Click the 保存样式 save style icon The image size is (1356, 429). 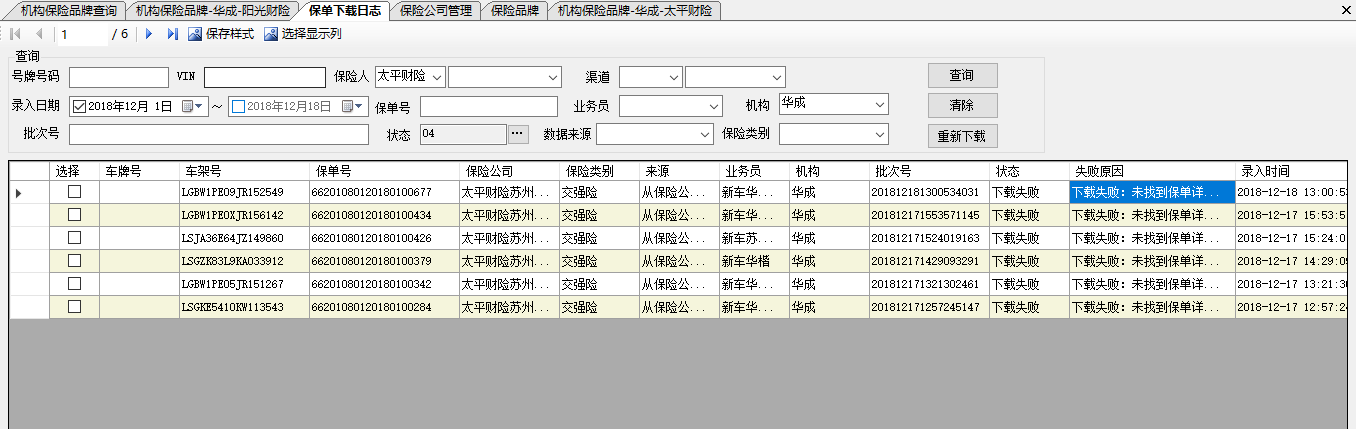tap(195, 34)
